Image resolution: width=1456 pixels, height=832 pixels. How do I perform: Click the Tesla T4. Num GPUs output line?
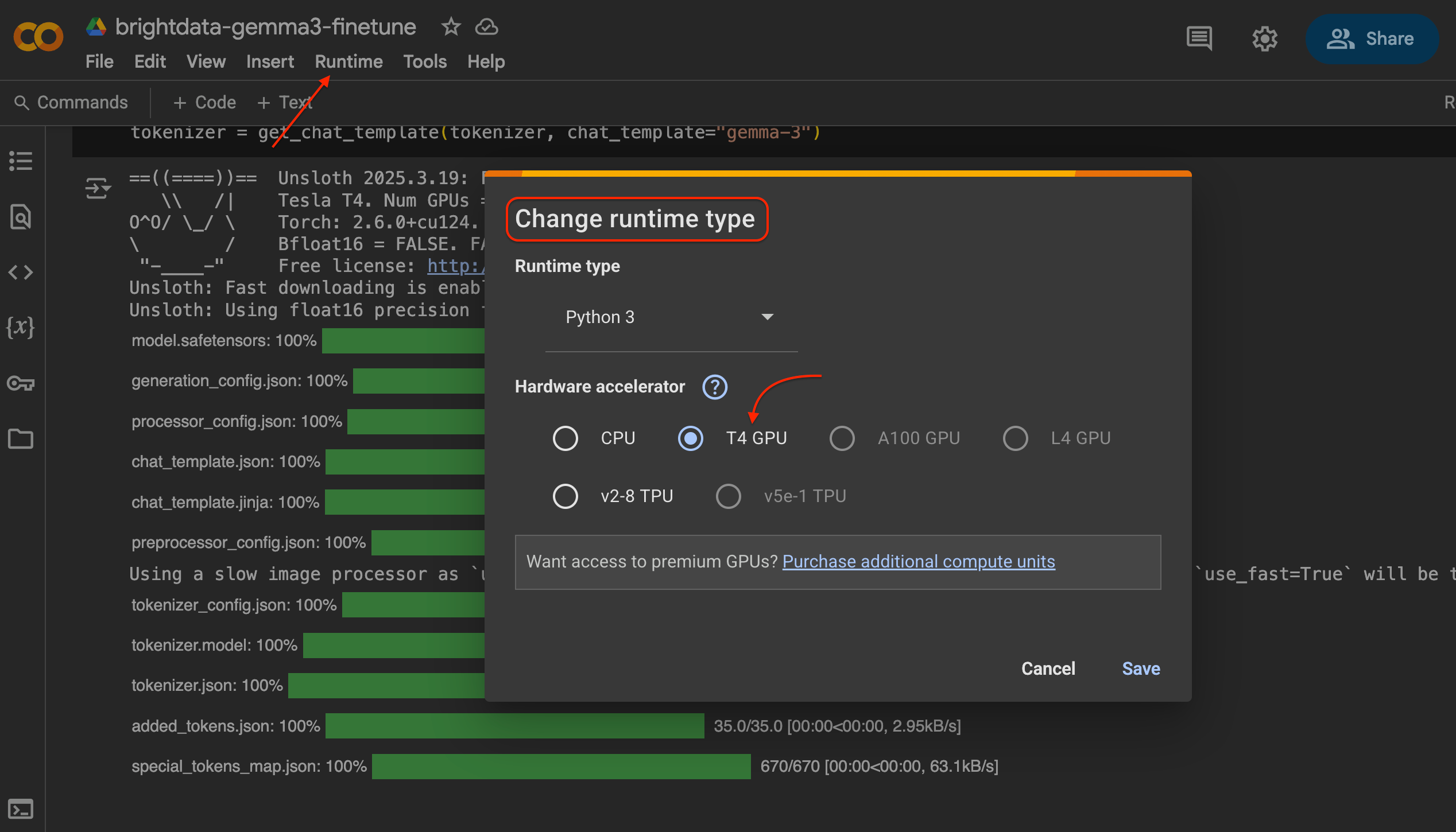[381, 200]
